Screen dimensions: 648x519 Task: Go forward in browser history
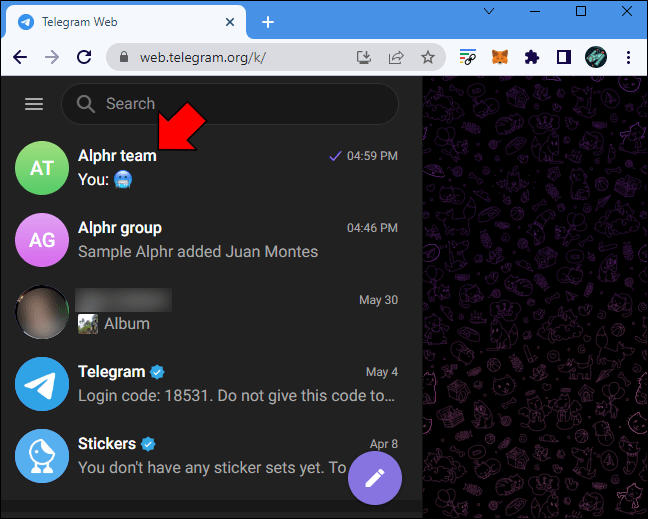(x=52, y=57)
